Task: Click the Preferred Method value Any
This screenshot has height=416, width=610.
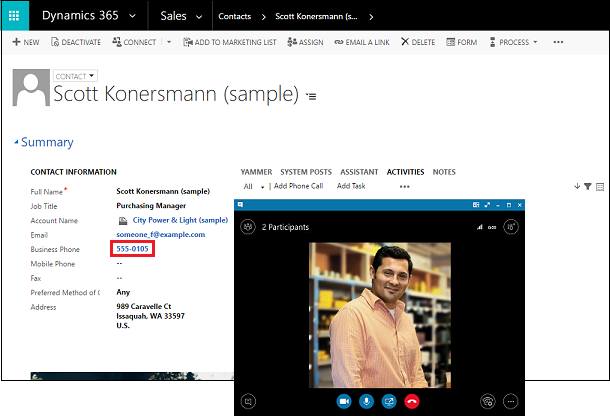Action: (123, 292)
